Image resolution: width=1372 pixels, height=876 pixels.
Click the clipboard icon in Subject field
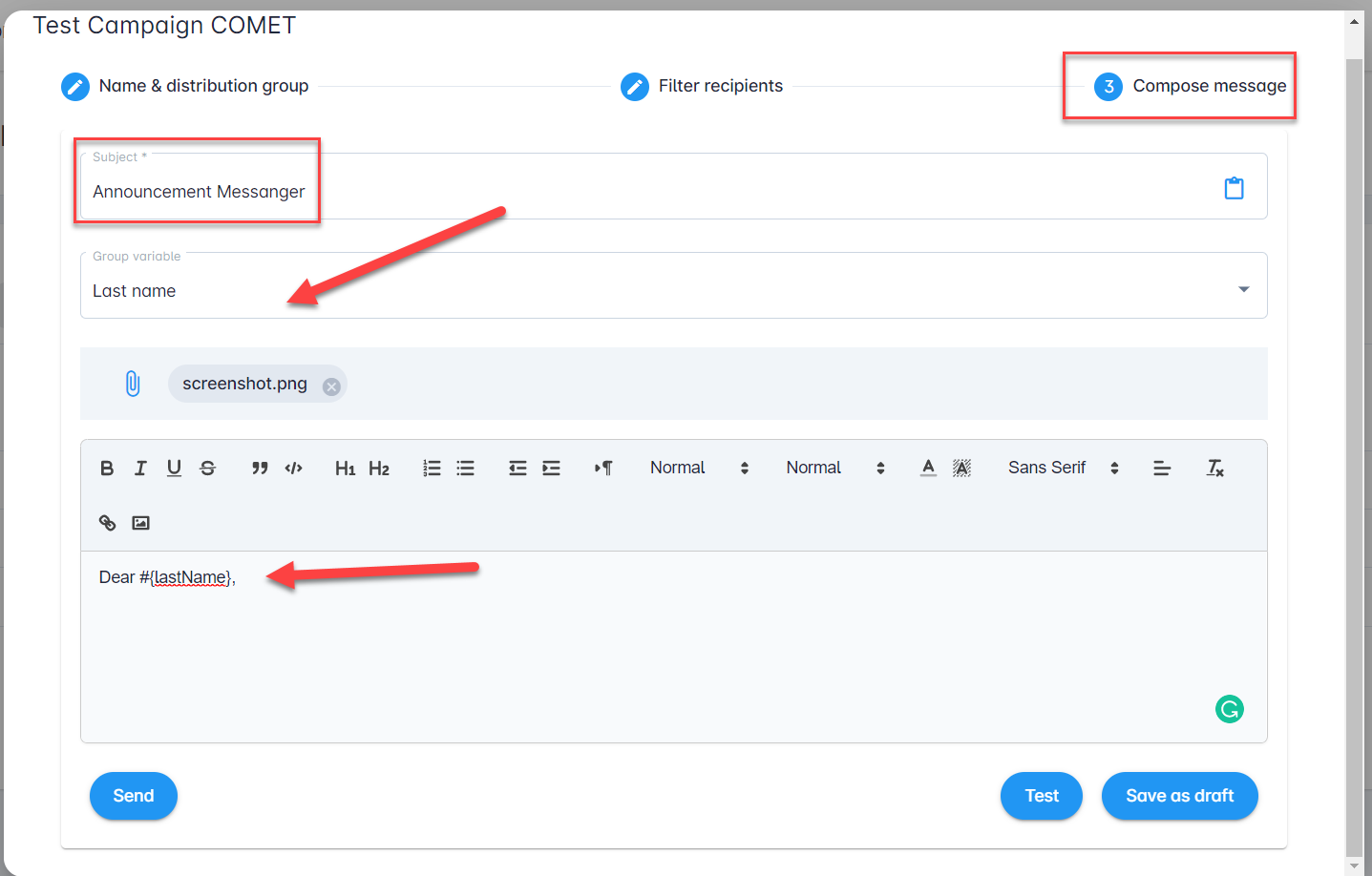1234,188
